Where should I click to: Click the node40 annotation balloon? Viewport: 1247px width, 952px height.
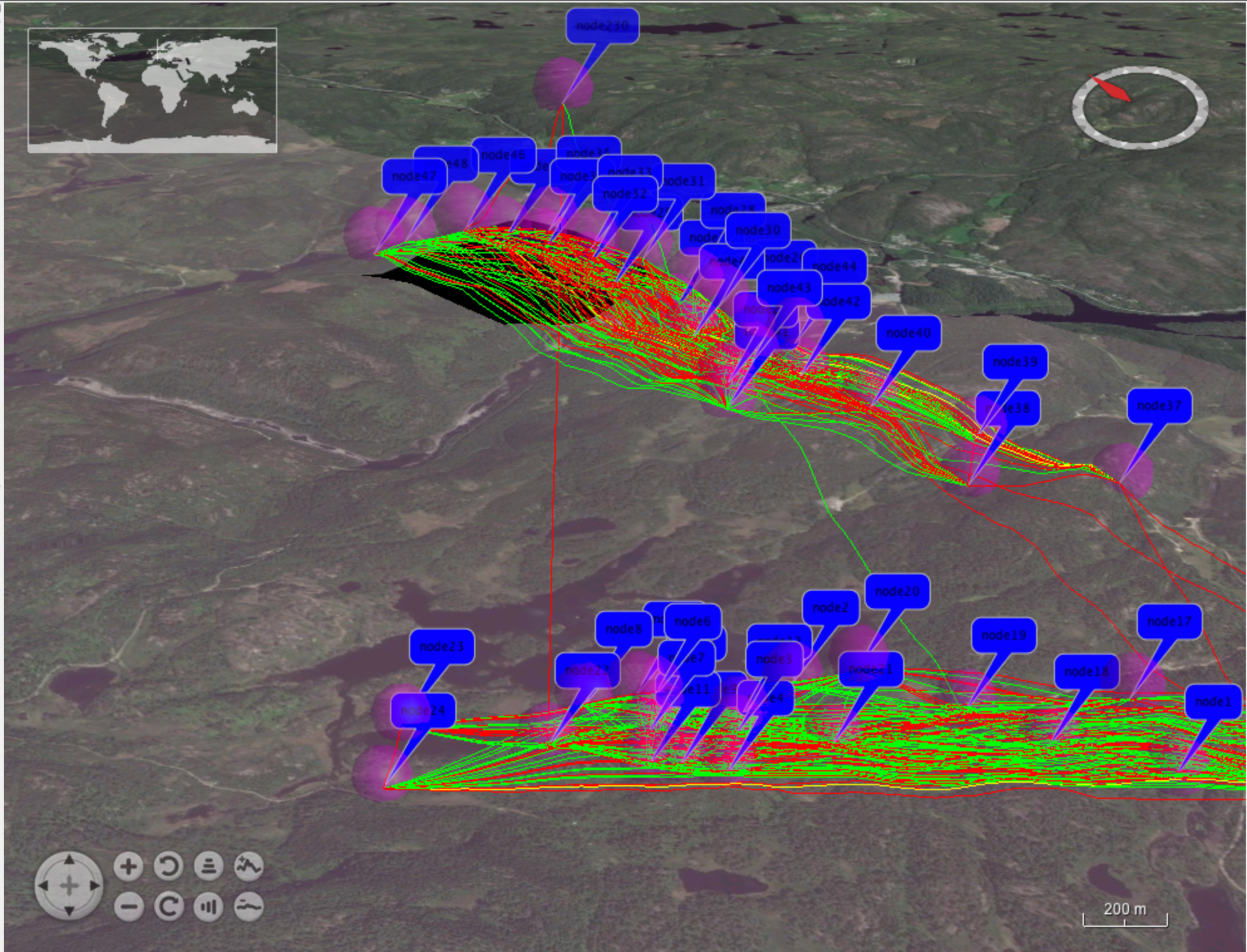coord(908,333)
